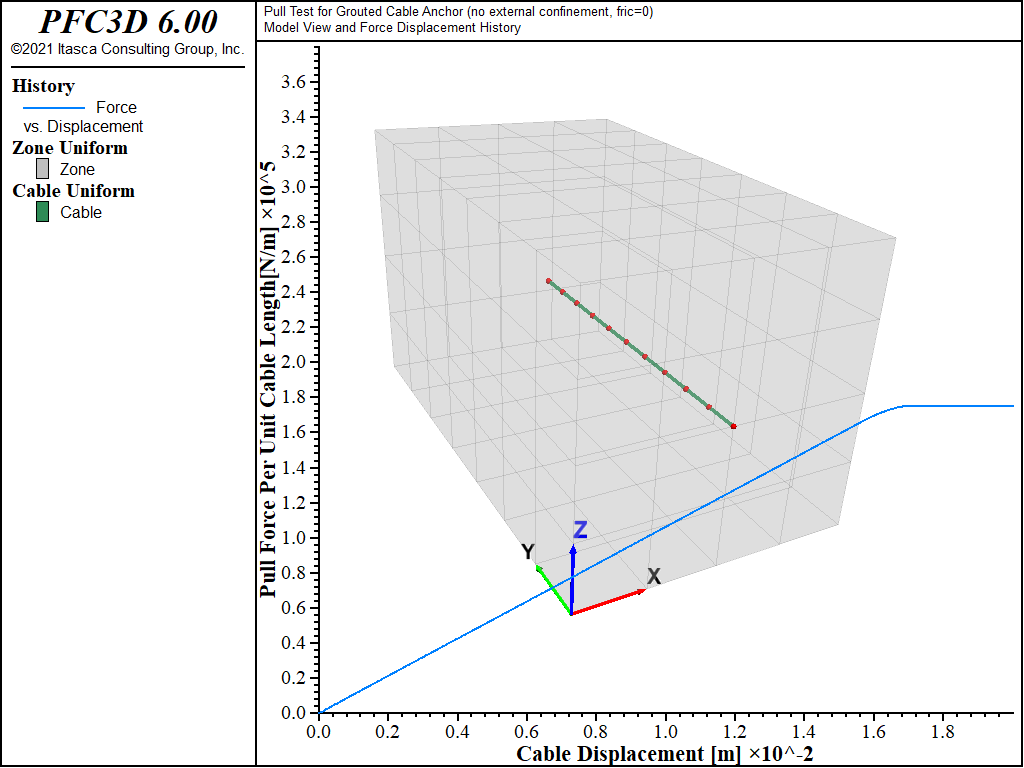Select the Zone Uniform legend heading
The height and width of the screenshot is (768, 1024).
(x=70, y=148)
